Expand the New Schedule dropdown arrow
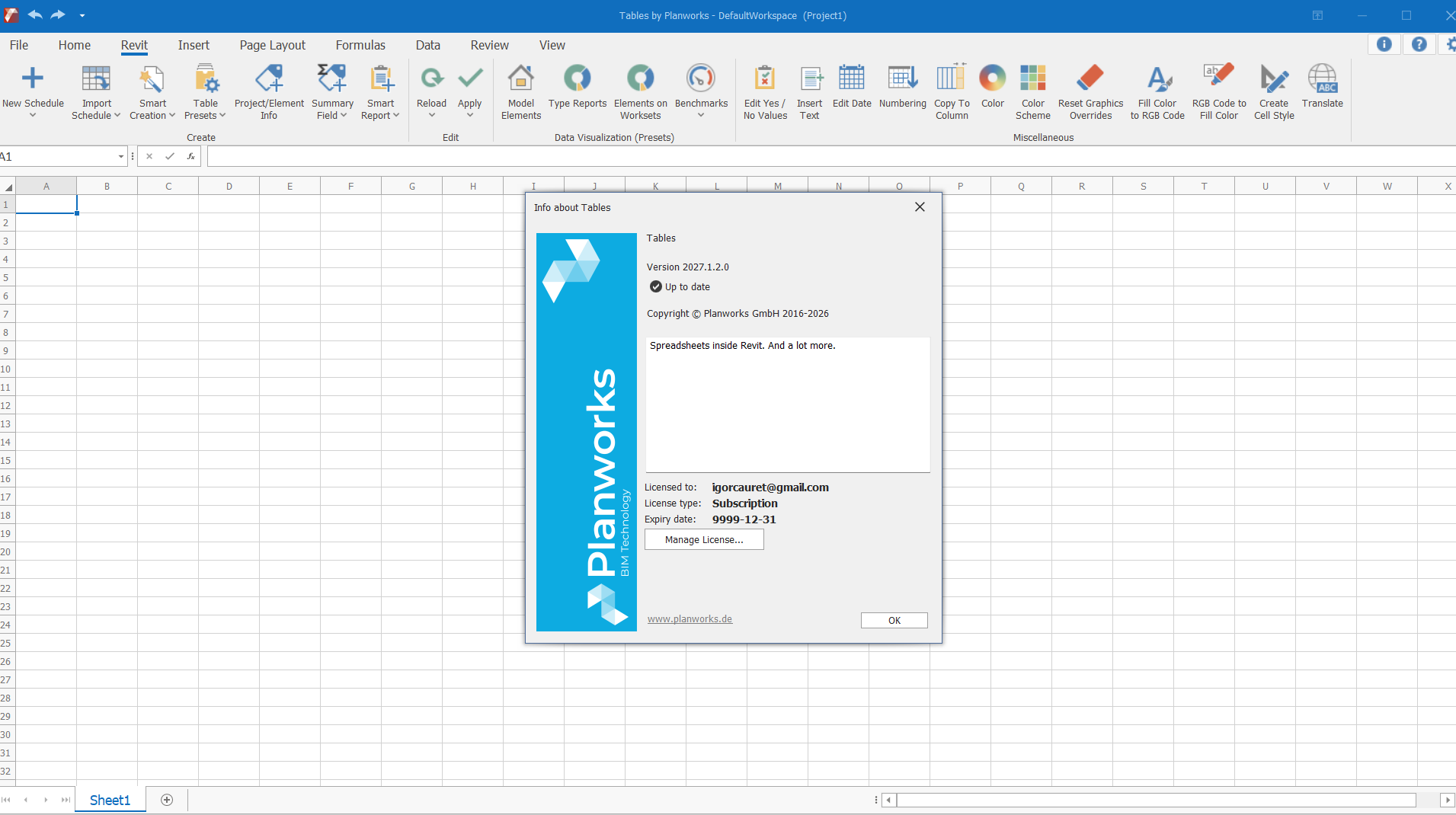Screen dimensions: 1456x815 (x=33, y=116)
